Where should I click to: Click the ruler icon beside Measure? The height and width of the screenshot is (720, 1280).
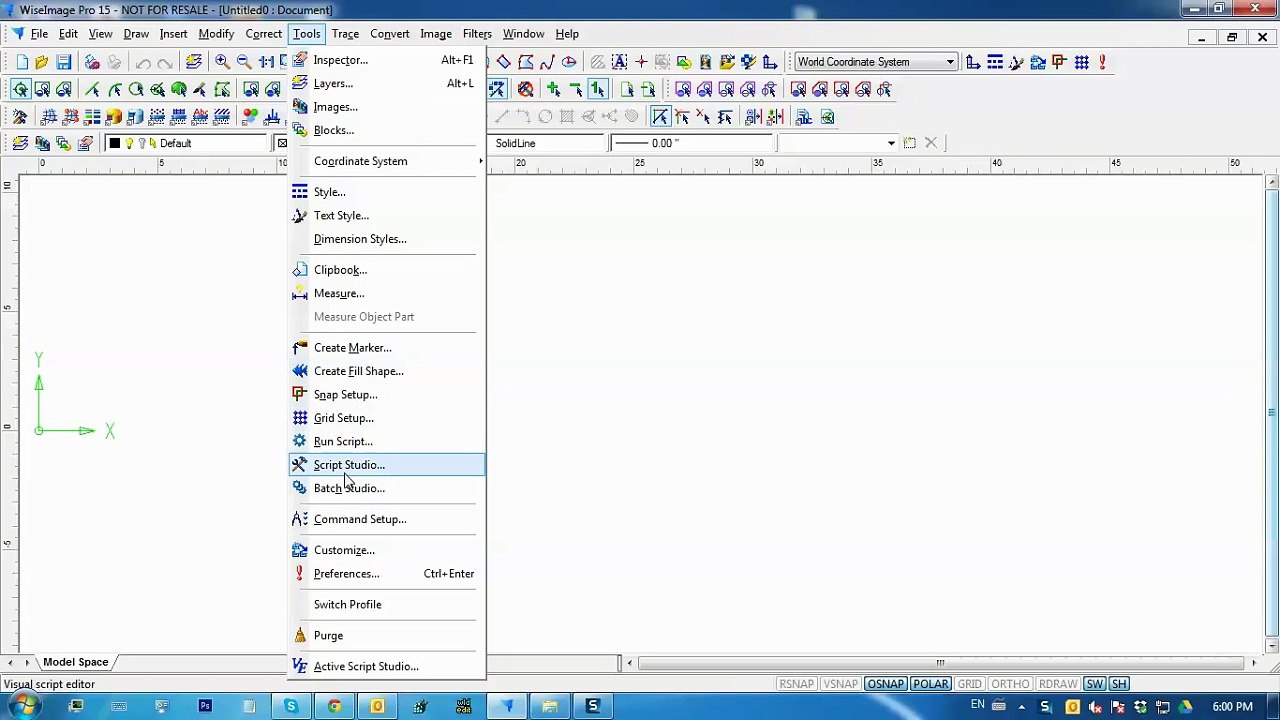pos(300,293)
